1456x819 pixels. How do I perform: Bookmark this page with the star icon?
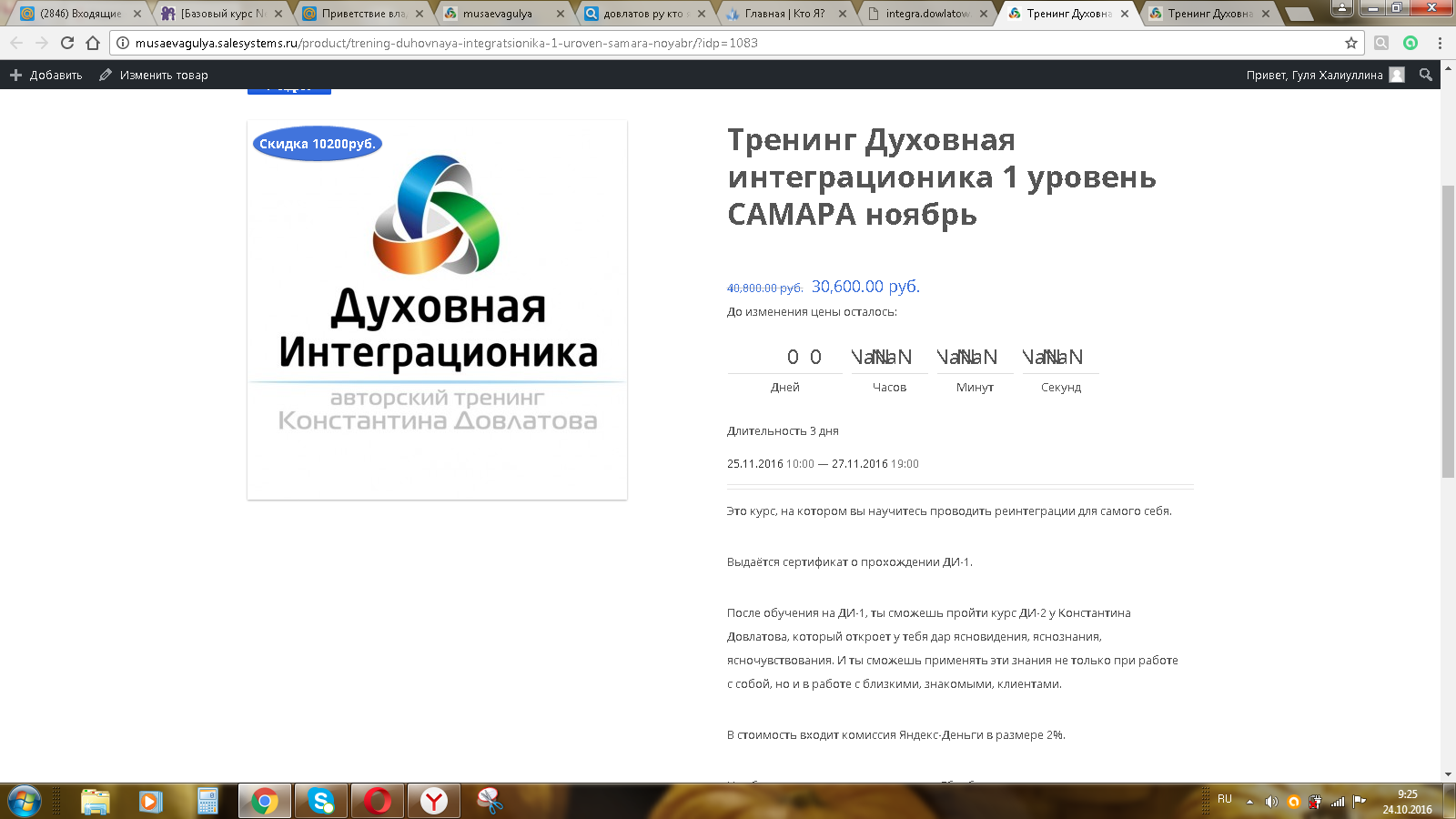[1350, 43]
